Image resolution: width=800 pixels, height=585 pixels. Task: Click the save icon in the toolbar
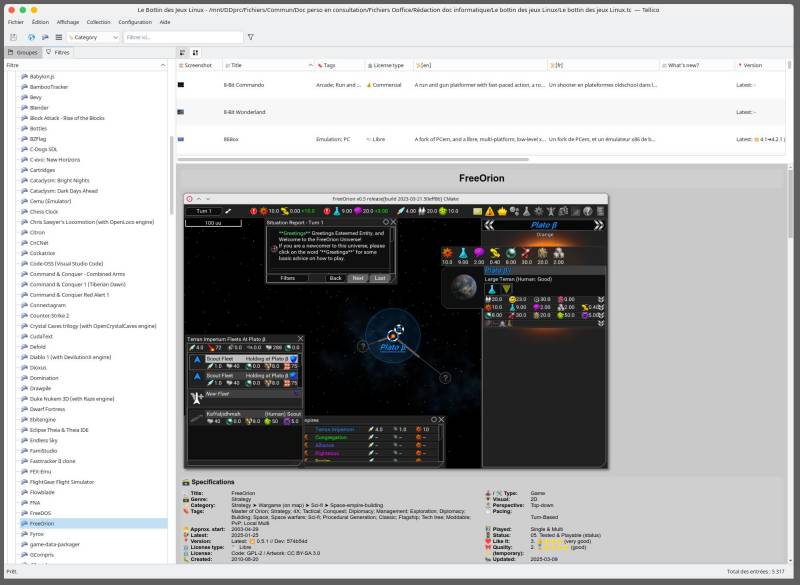pyautogui.click(x=13, y=37)
